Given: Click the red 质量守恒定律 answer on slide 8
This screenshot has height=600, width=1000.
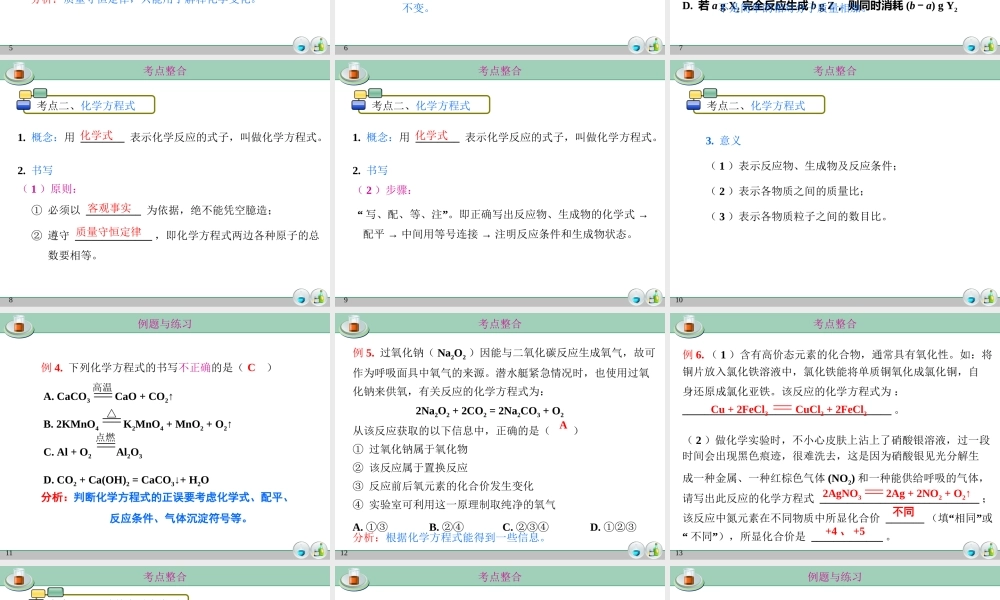Looking at the screenshot, I should point(108,232).
